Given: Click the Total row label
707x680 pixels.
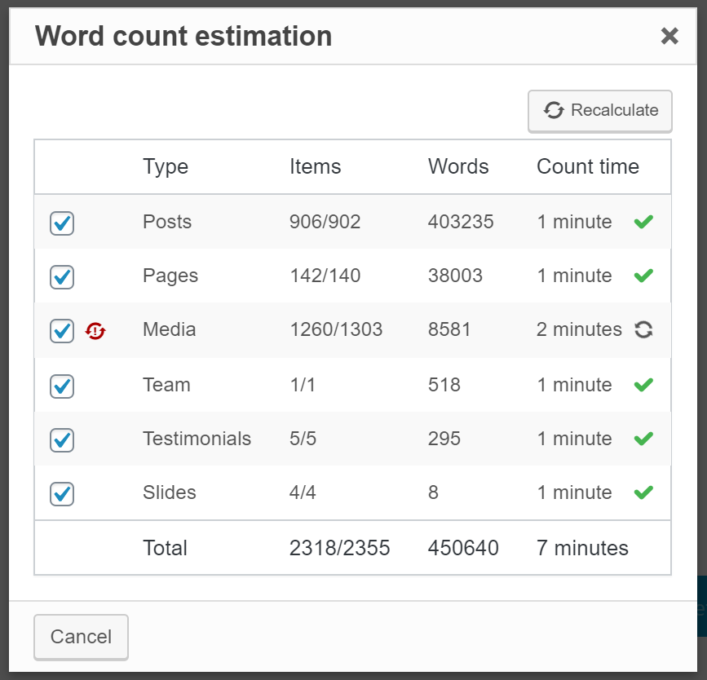Looking at the screenshot, I should 165,548.
